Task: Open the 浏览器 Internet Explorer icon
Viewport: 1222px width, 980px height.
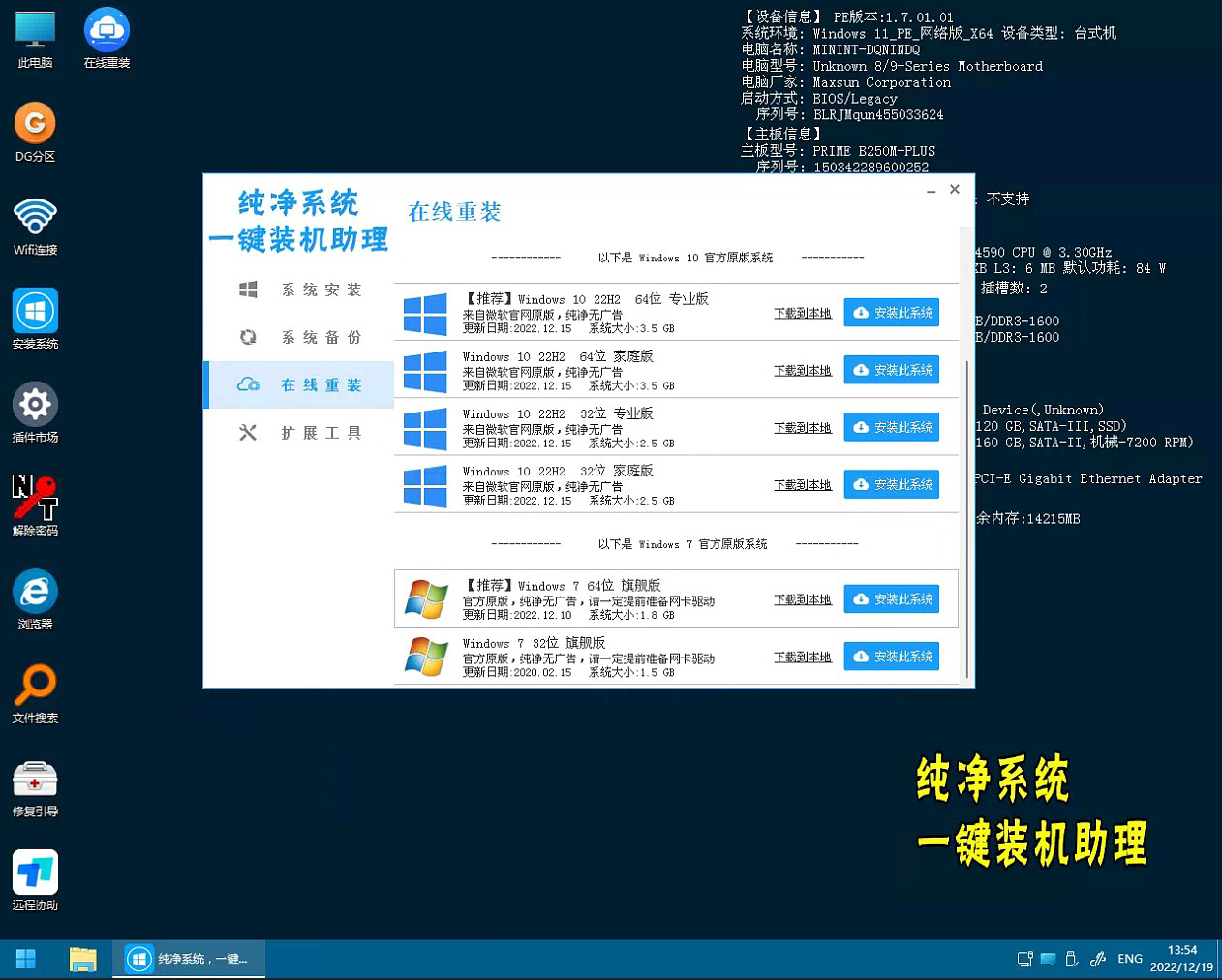Action: [35, 600]
